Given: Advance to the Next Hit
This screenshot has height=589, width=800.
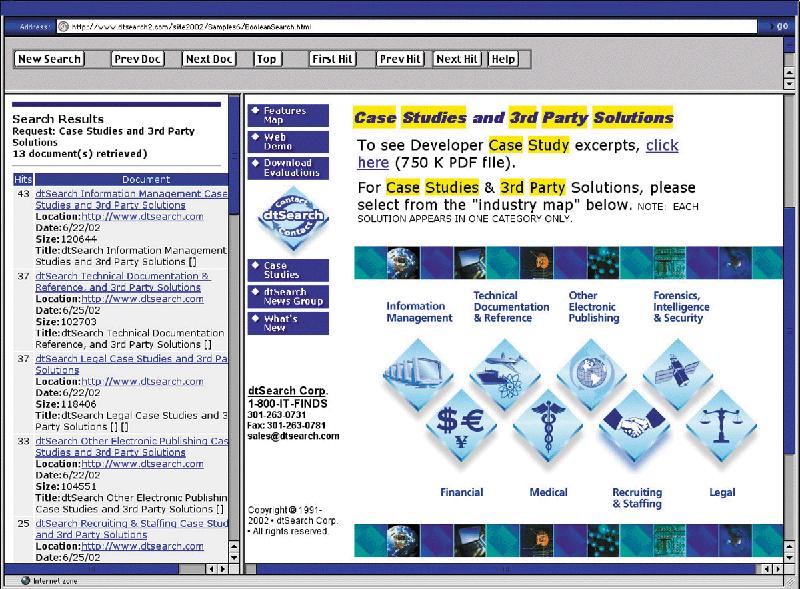Looking at the screenshot, I should [457, 59].
